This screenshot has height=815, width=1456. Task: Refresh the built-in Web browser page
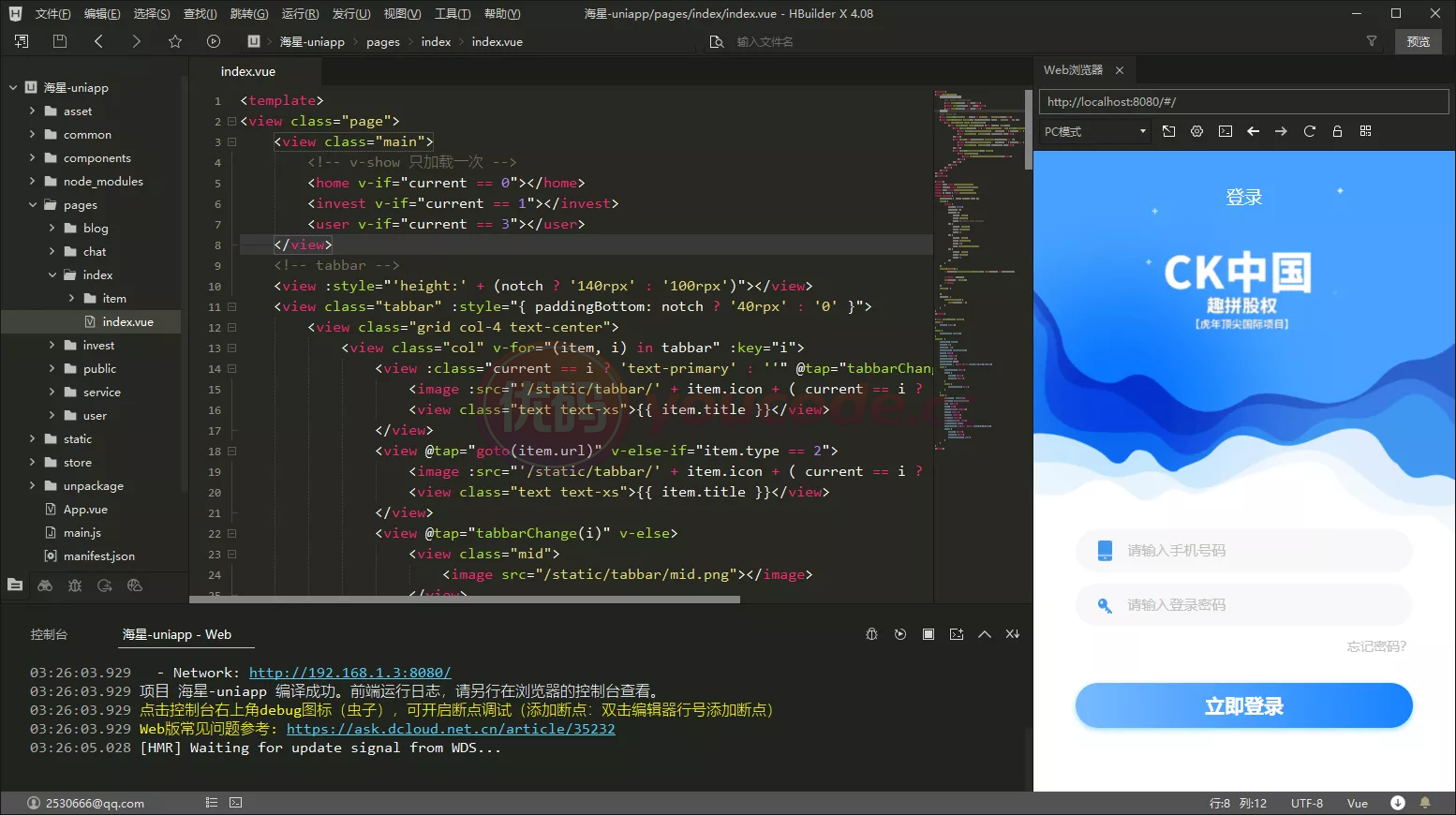pyautogui.click(x=1310, y=131)
